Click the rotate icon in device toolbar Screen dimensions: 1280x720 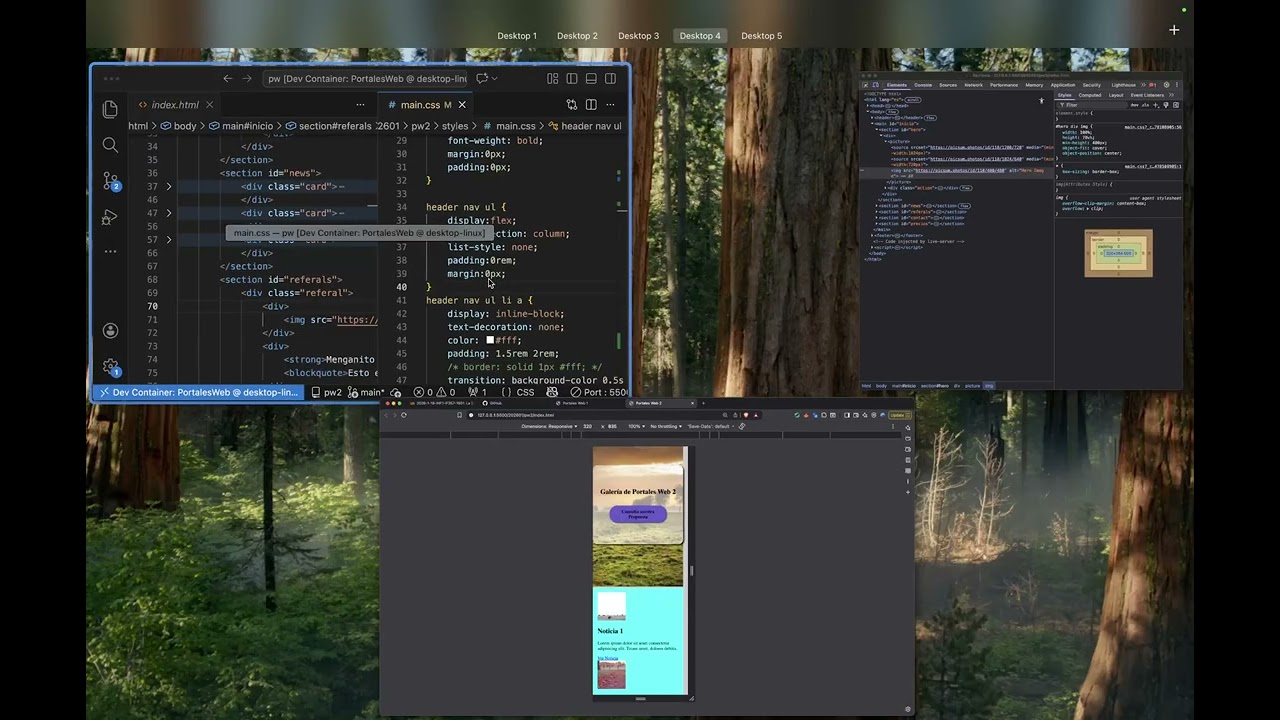pyautogui.click(x=742, y=426)
